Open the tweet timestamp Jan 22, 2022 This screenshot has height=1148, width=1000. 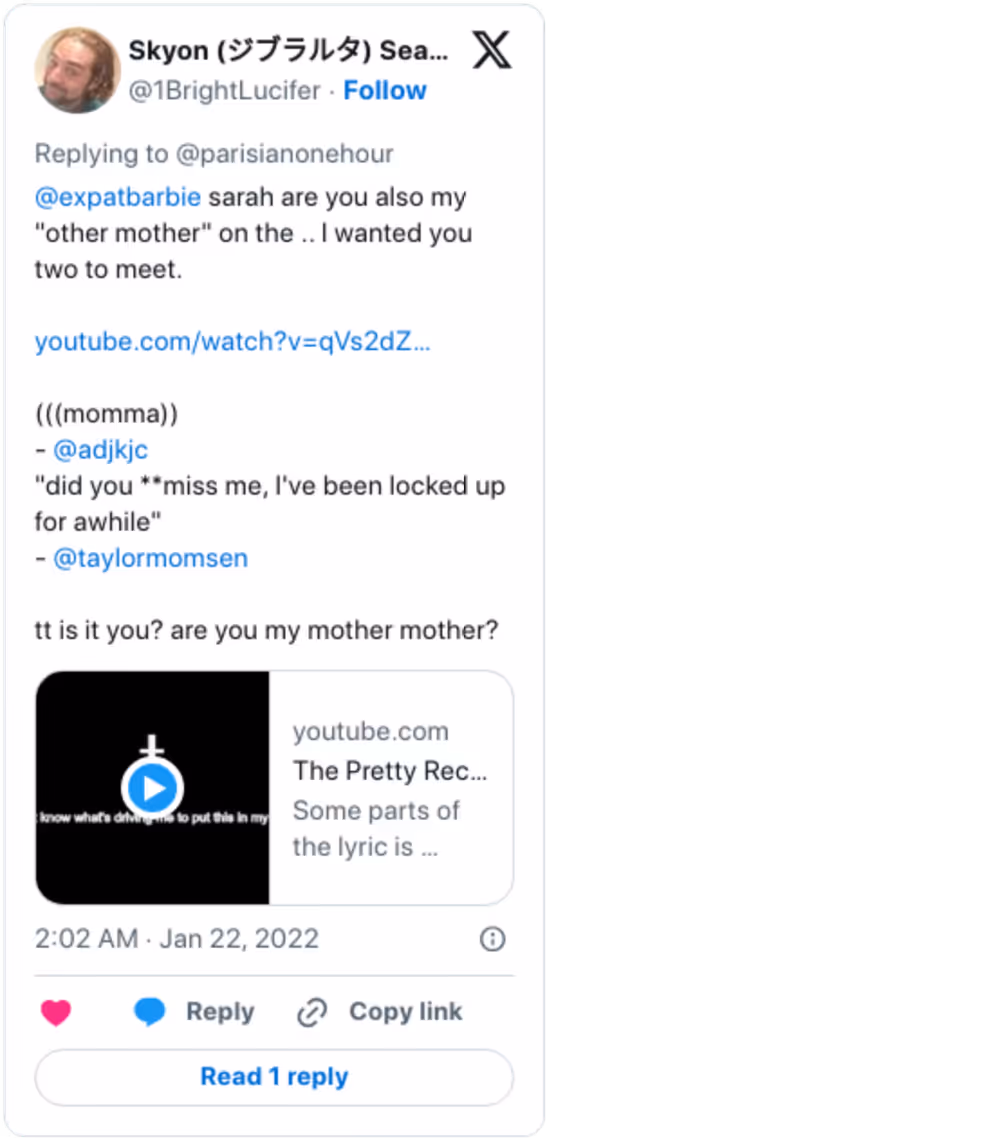[x=177, y=939]
